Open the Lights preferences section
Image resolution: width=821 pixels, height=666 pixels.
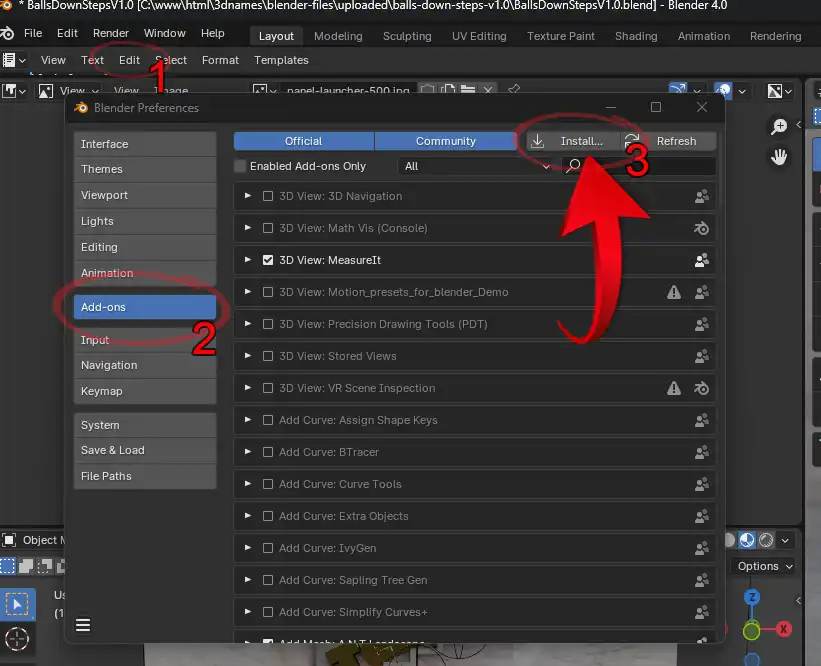pyautogui.click(x=145, y=221)
